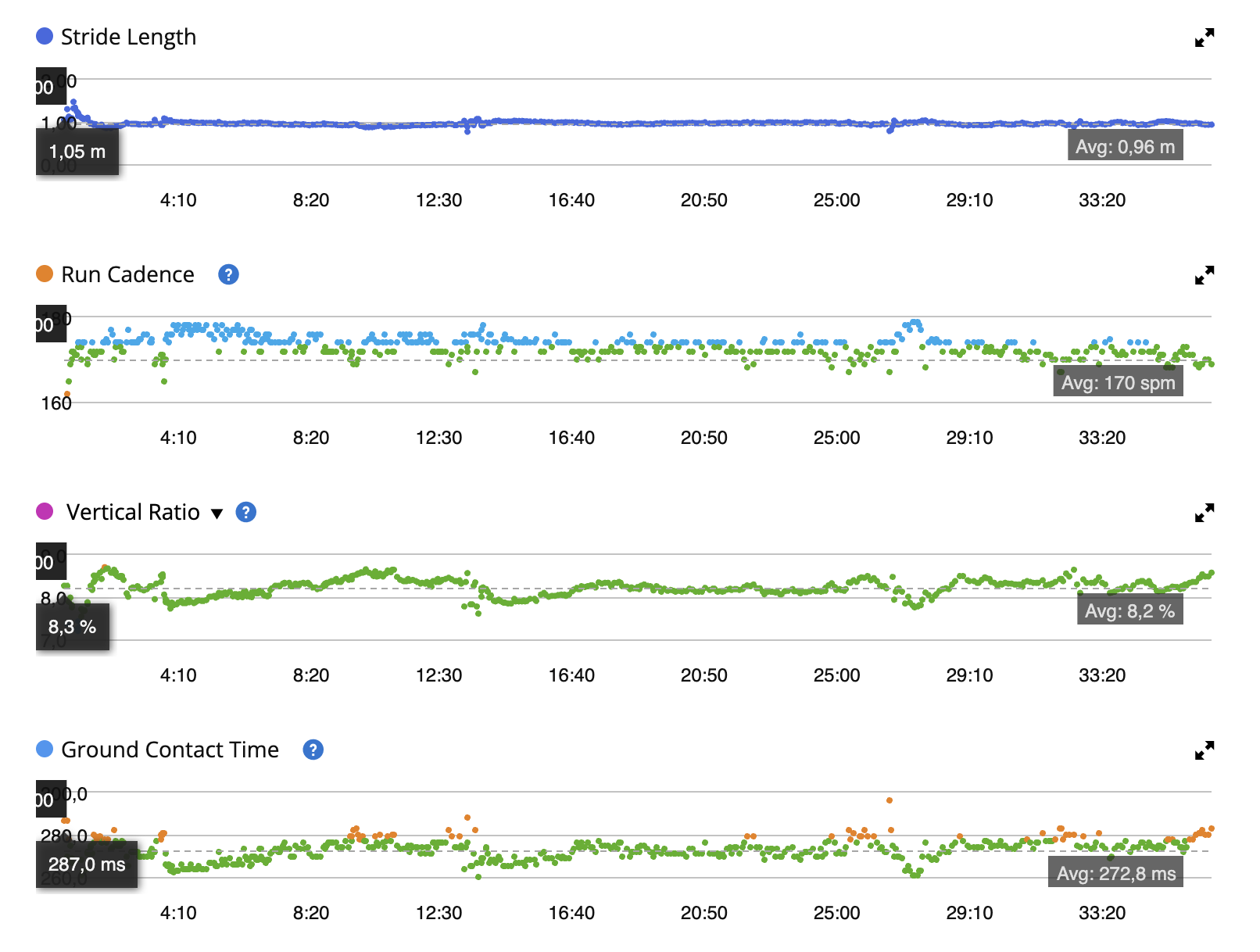Image resolution: width=1260 pixels, height=952 pixels.
Task: Open help for Ground Contact Time
Action: [x=313, y=750]
